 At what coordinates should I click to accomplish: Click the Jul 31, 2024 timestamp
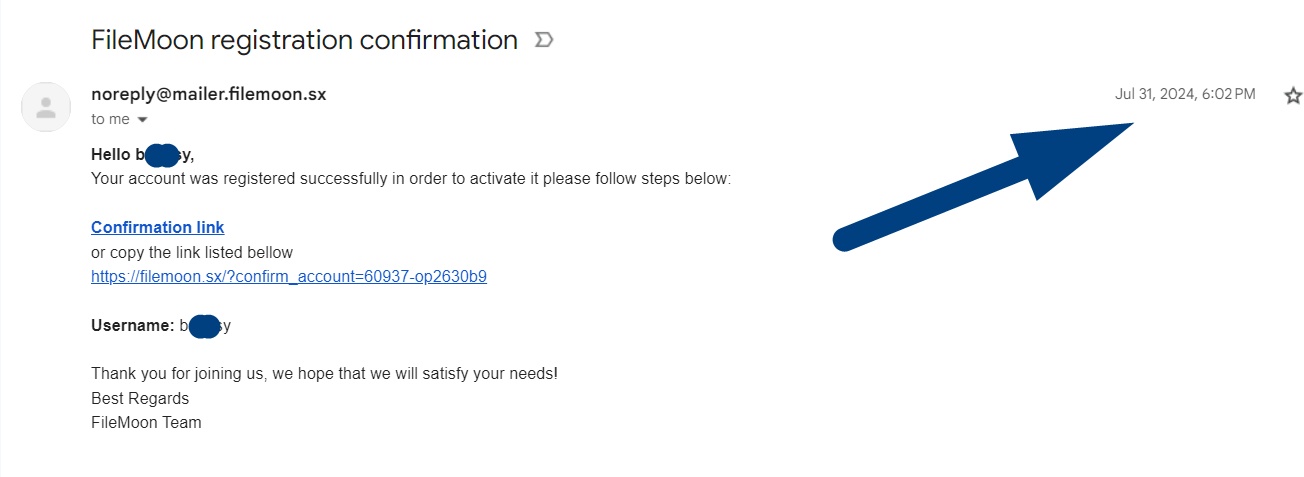coord(1184,94)
